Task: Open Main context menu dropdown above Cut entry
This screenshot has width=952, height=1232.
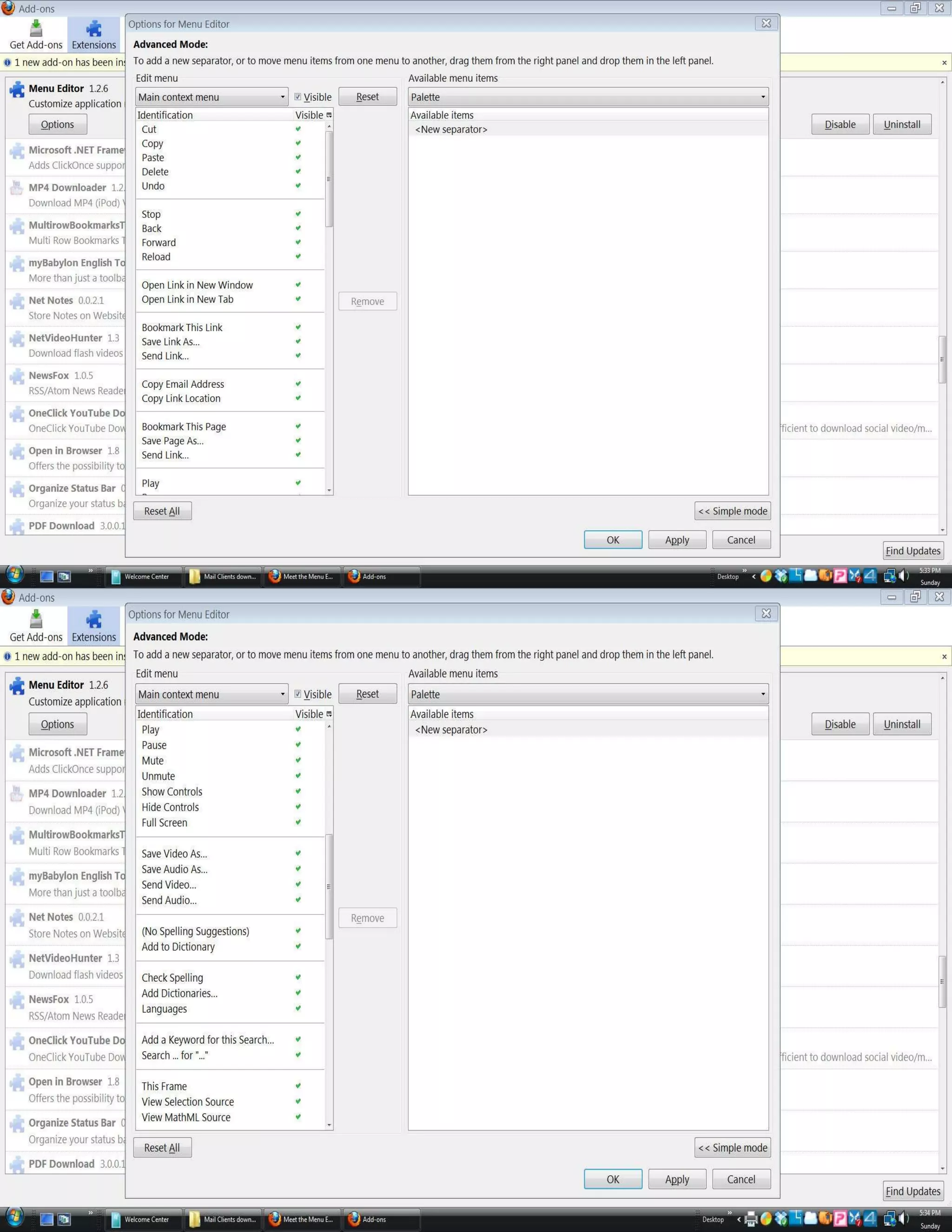Action: point(212,97)
